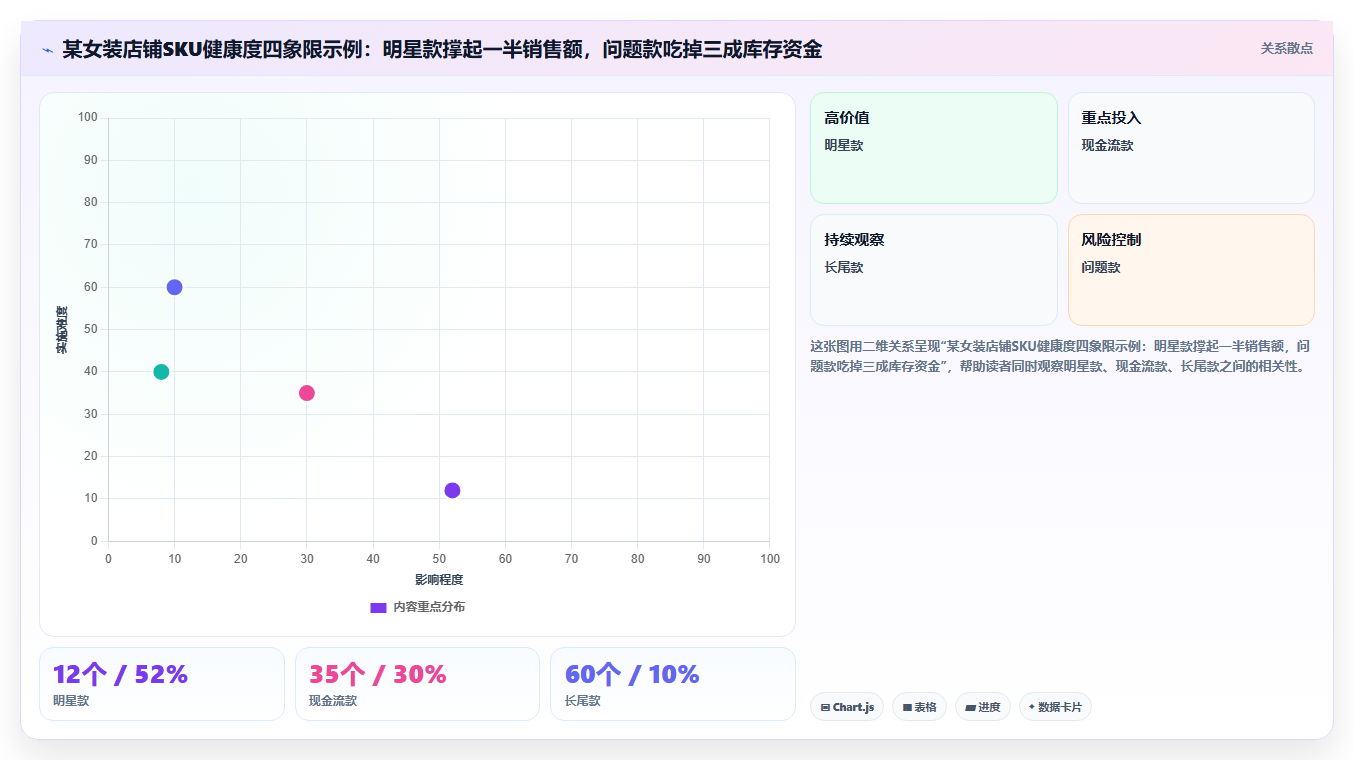Click the 35个 / 30% 现金流款 stat card
The width and height of the screenshot is (1354, 760).
417,684
